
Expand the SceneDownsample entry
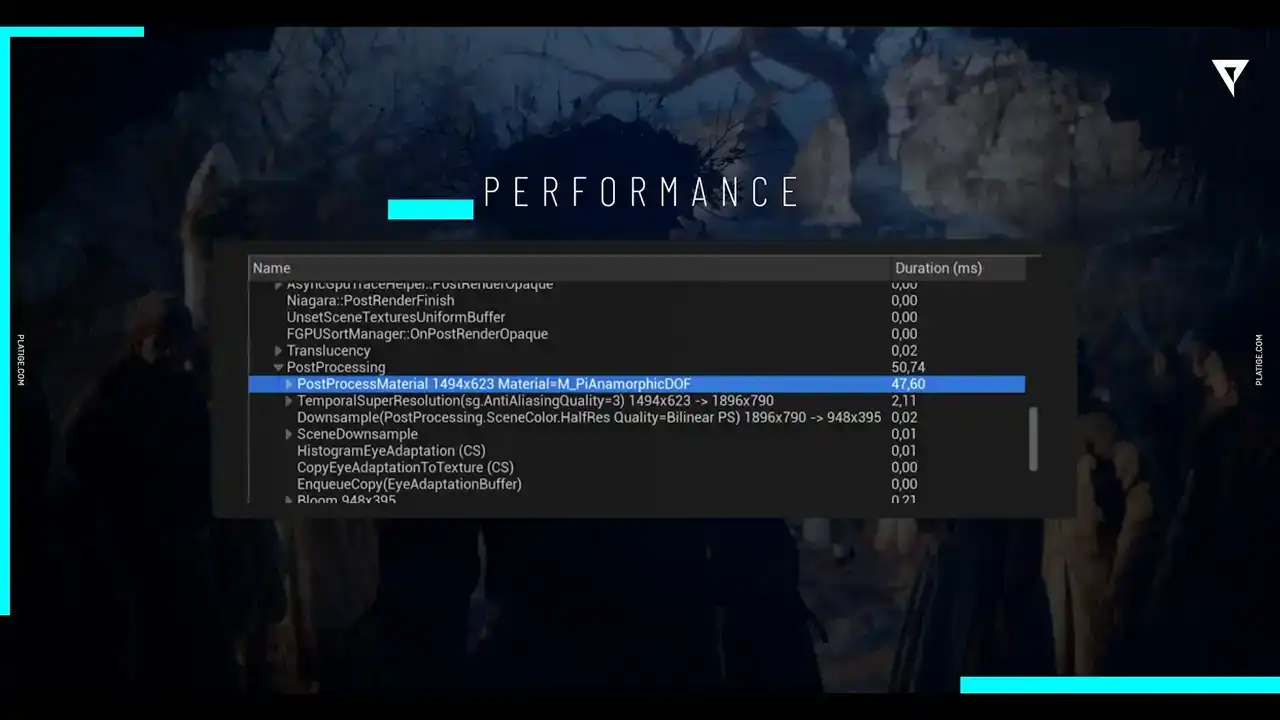(x=289, y=435)
